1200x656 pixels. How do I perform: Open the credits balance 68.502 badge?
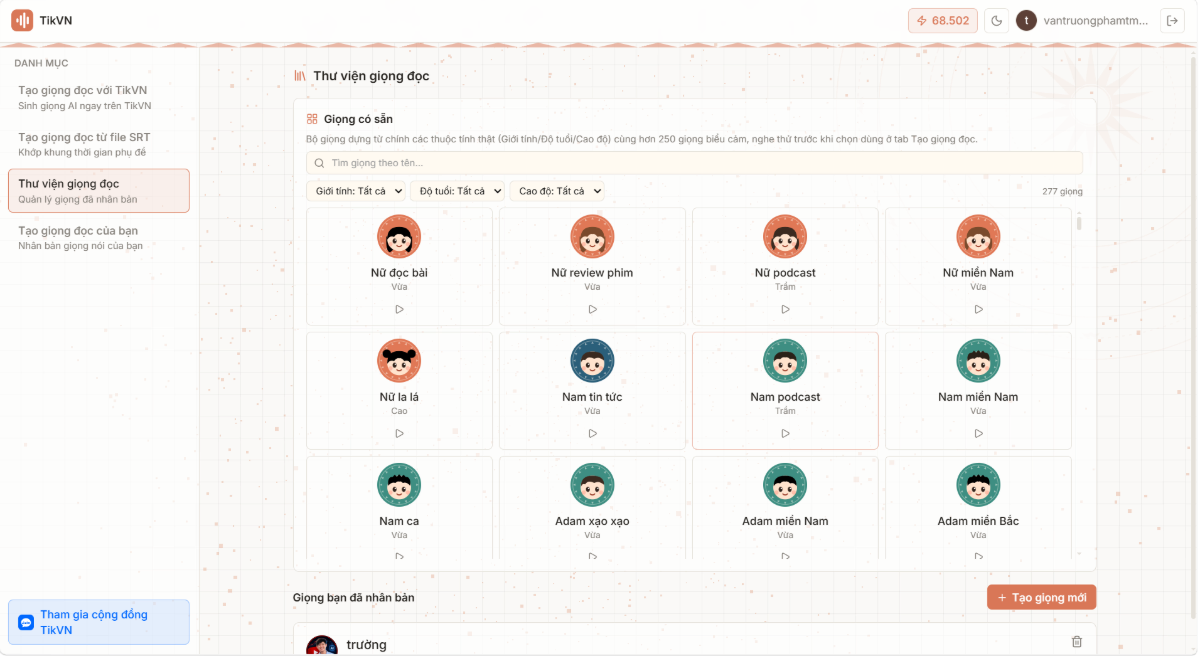tap(942, 20)
